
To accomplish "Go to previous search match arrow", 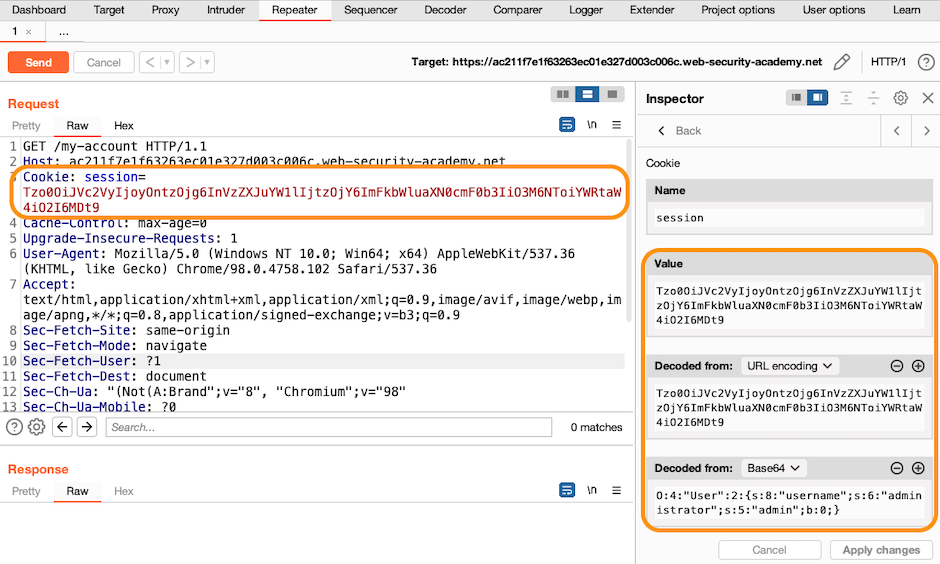I will [62, 427].
